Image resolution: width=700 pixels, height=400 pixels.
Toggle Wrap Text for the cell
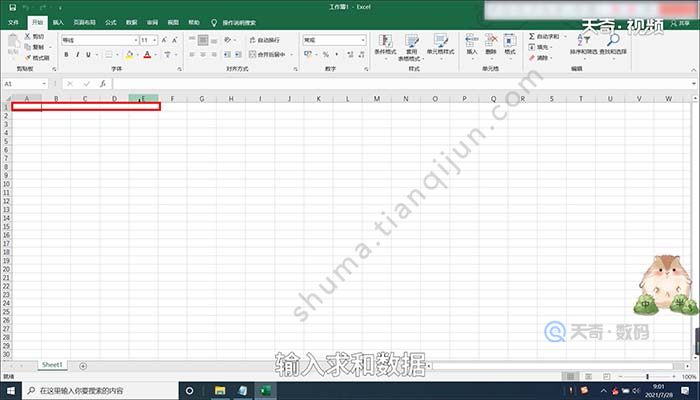[264, 40]
